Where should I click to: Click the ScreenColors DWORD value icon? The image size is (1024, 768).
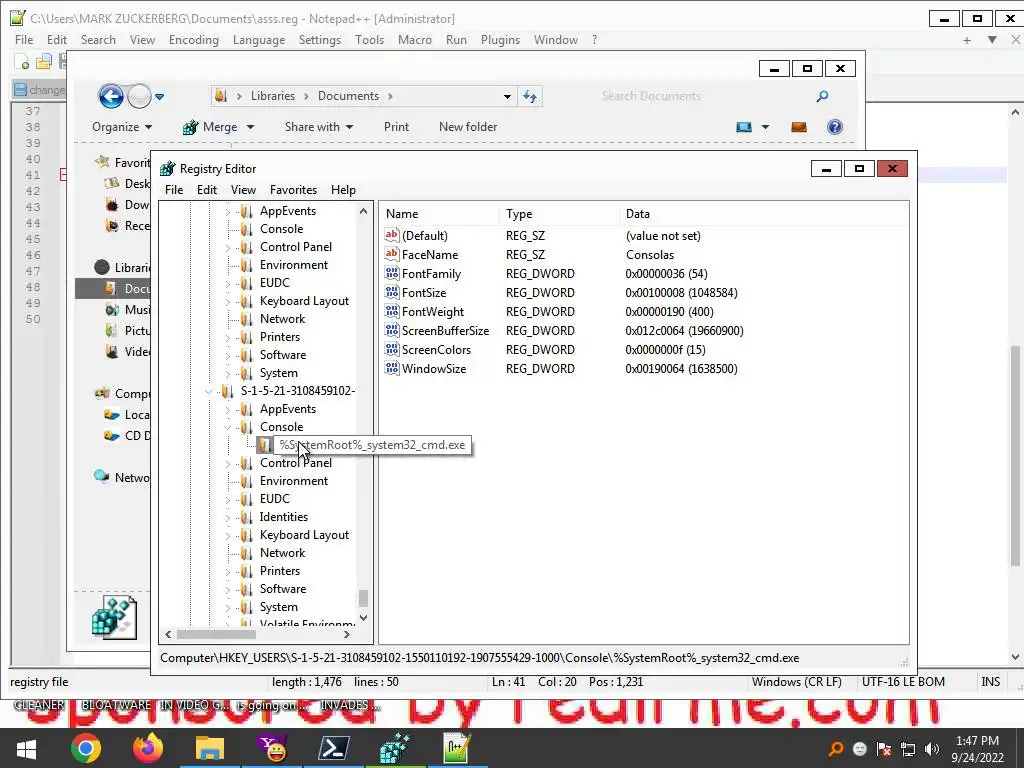(392, 349)
